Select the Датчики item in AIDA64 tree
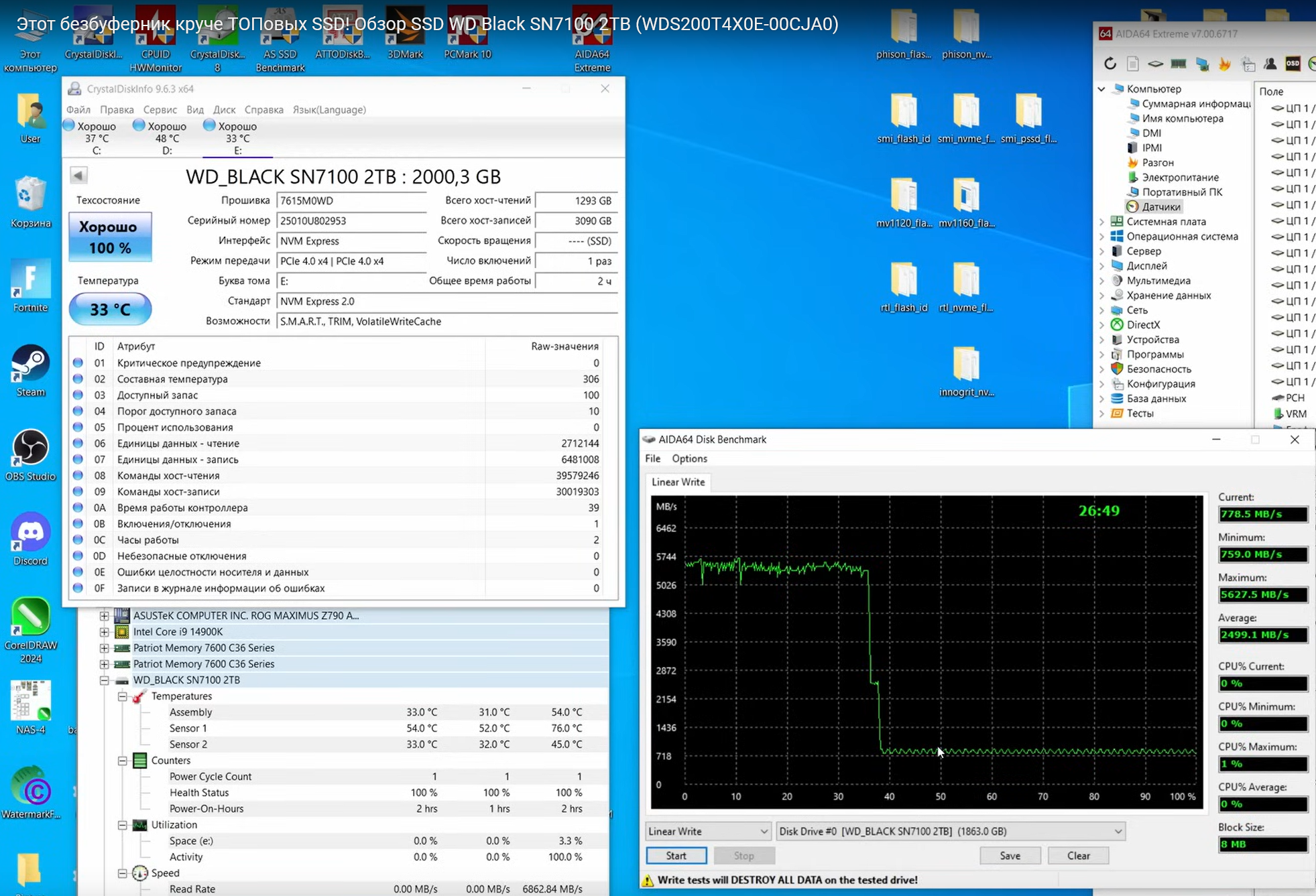 [1160, 206]
